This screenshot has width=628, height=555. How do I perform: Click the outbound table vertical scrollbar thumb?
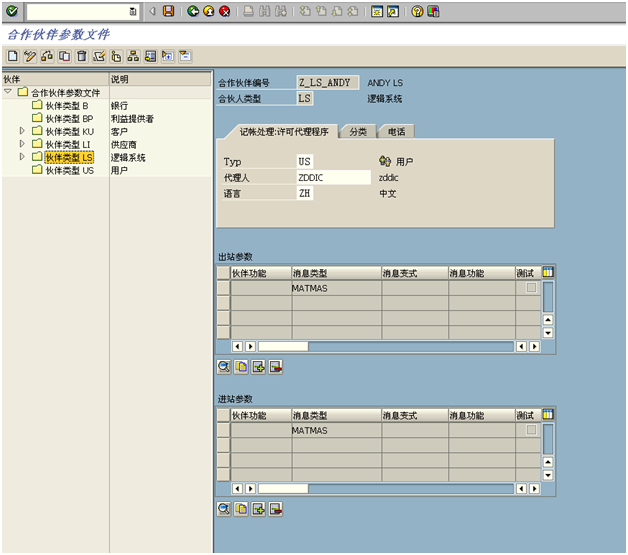pos(548,297)
